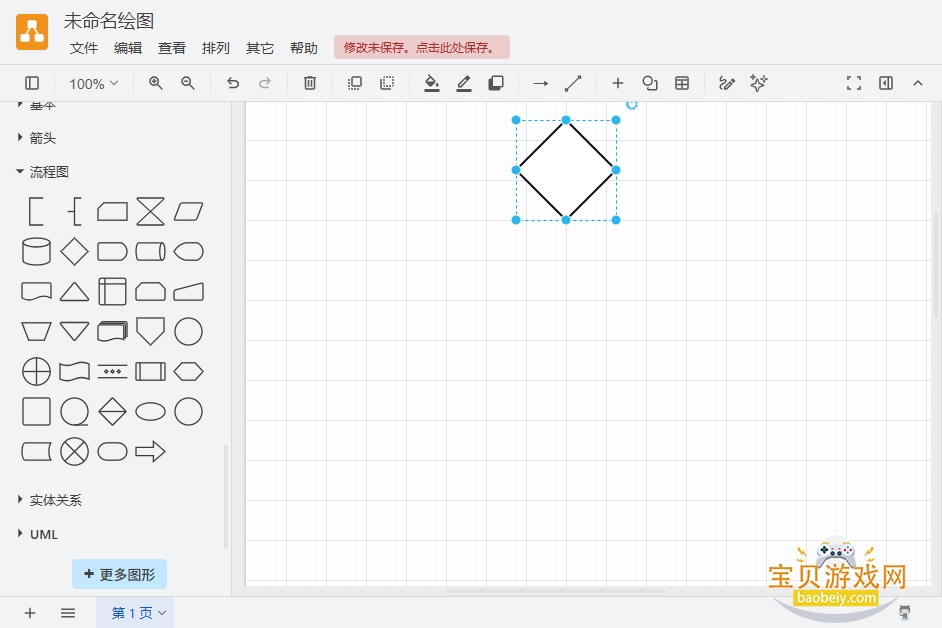Select the sort diamond-with-line shape
Screen dimensions: 942x628
[112, 412]
